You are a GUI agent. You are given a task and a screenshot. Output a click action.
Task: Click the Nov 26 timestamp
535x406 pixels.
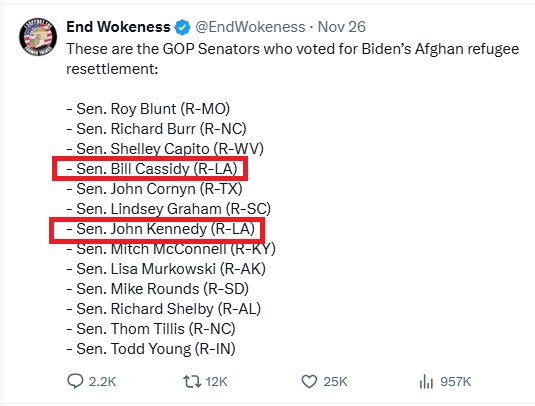tap(342, 27)
